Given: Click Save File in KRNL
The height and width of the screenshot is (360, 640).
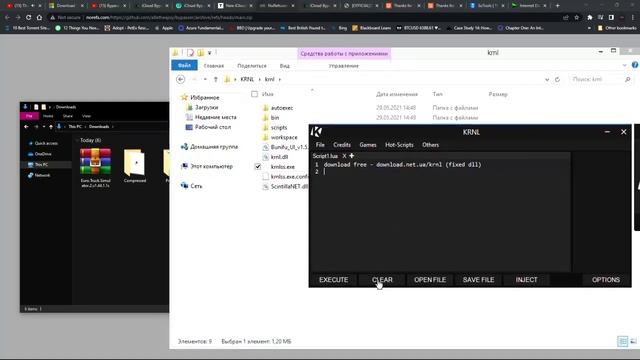Looking at the screenshot, I should pos(478,280).
